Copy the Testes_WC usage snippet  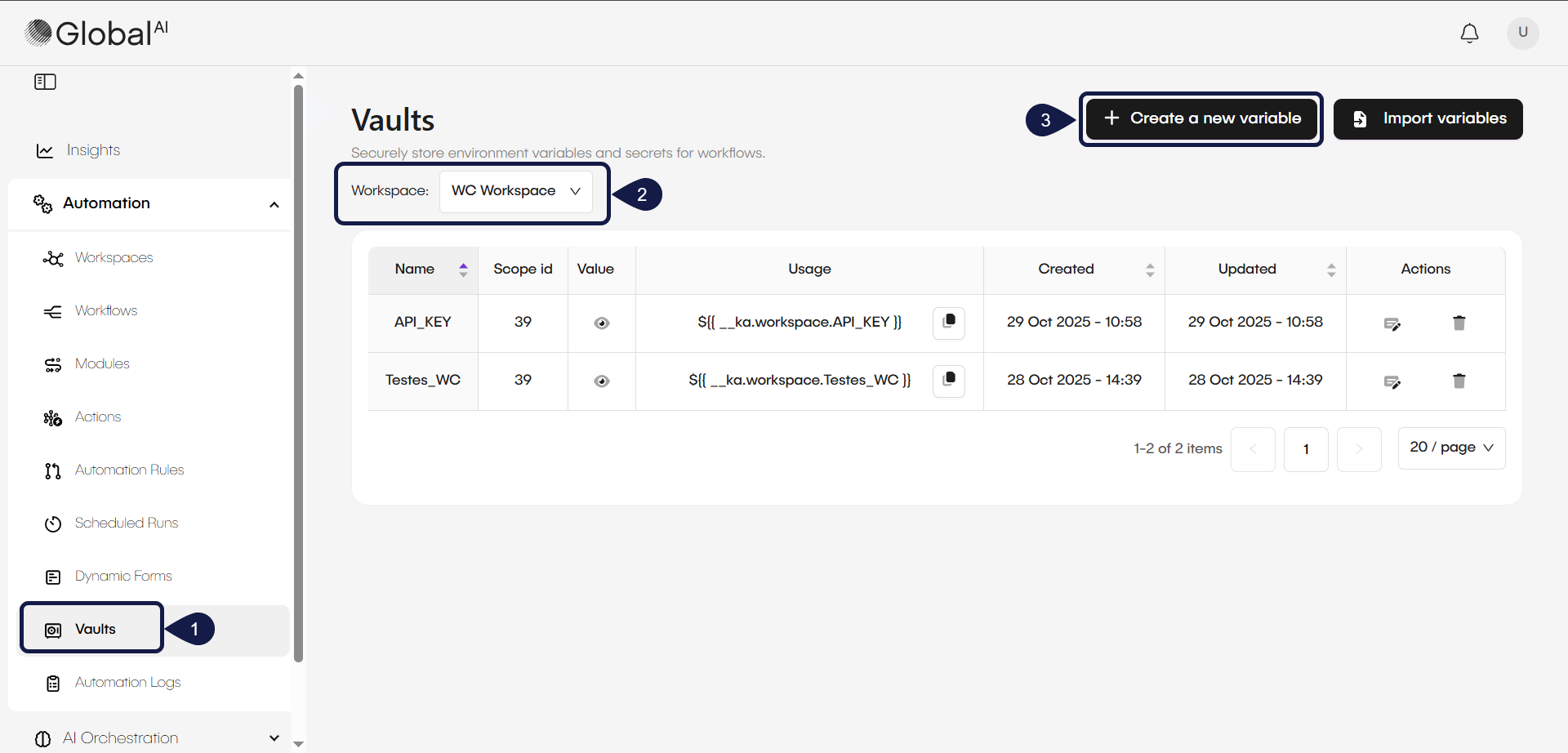[948, 381]
